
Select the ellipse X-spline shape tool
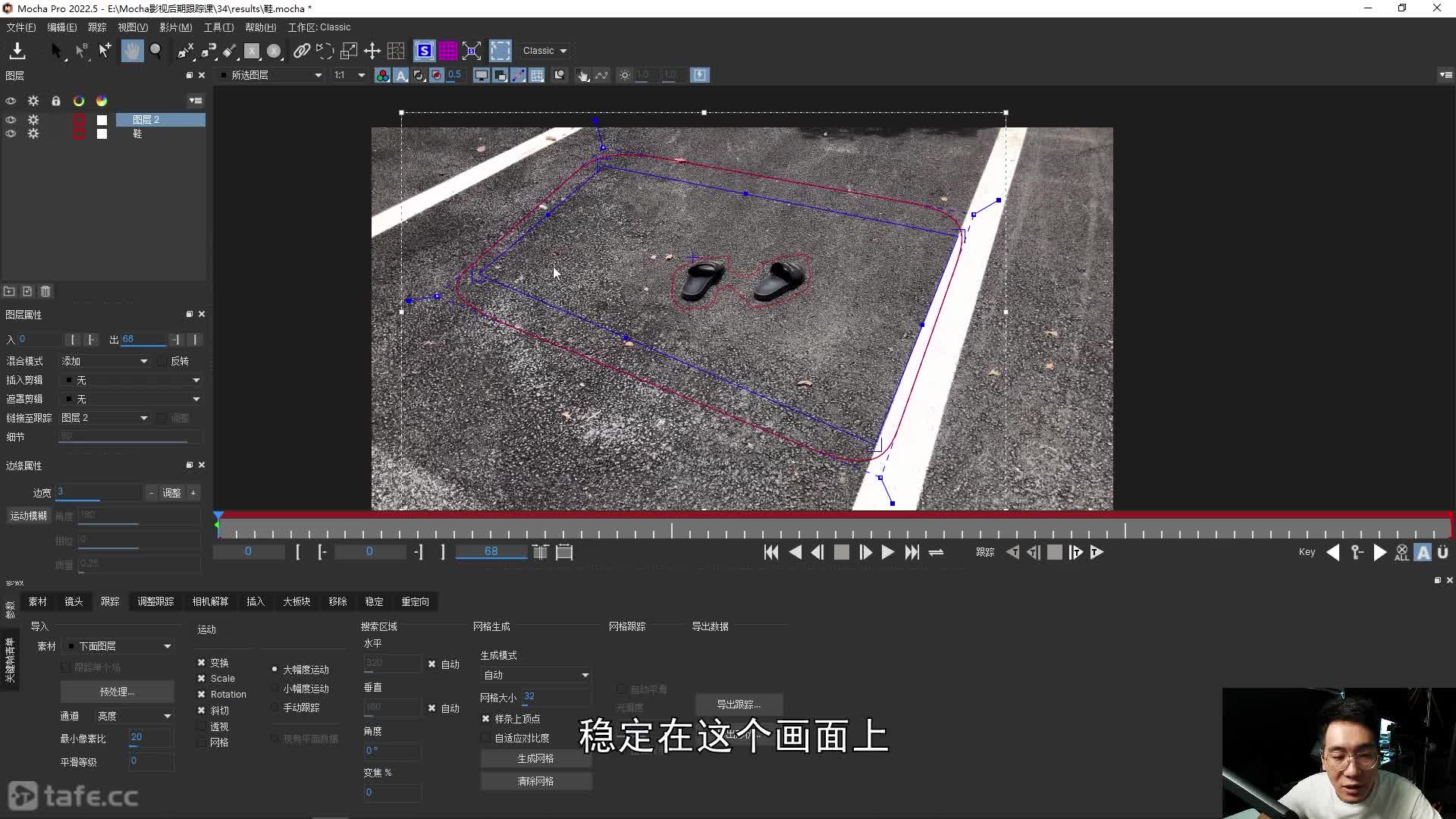pos(275,51)
